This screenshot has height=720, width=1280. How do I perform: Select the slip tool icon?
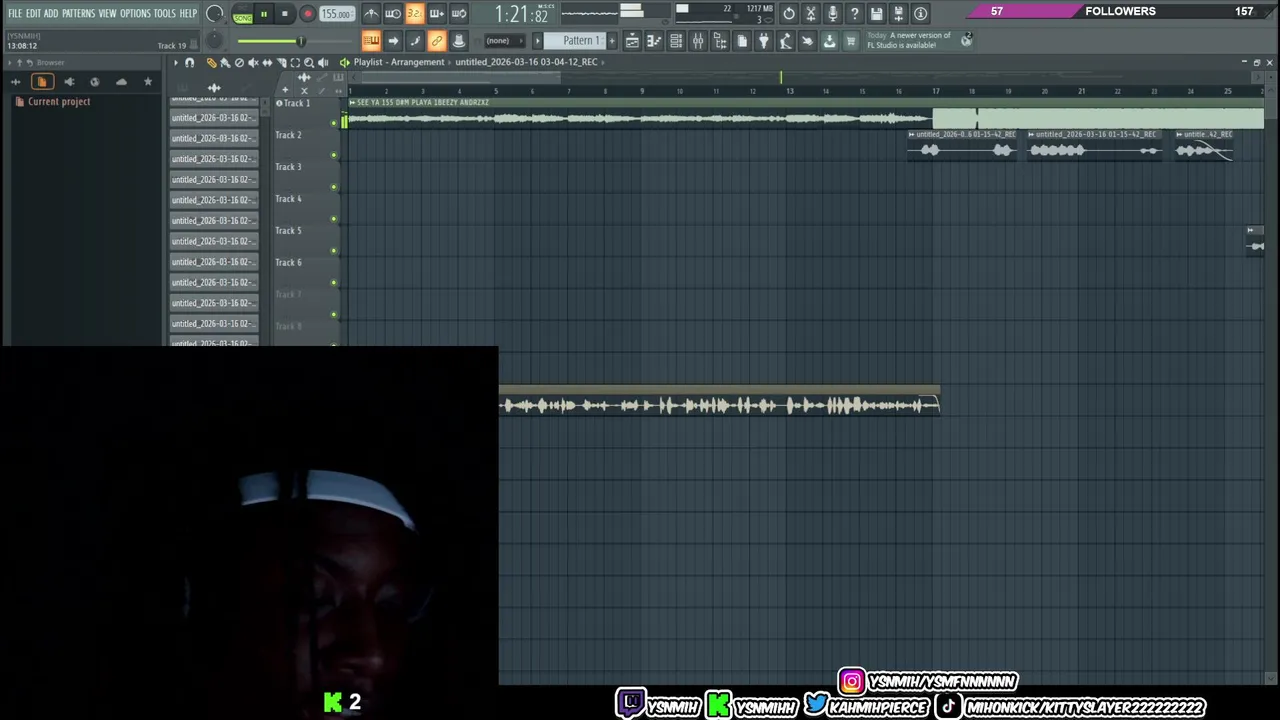pyautogui.click(x=267, y=62)
